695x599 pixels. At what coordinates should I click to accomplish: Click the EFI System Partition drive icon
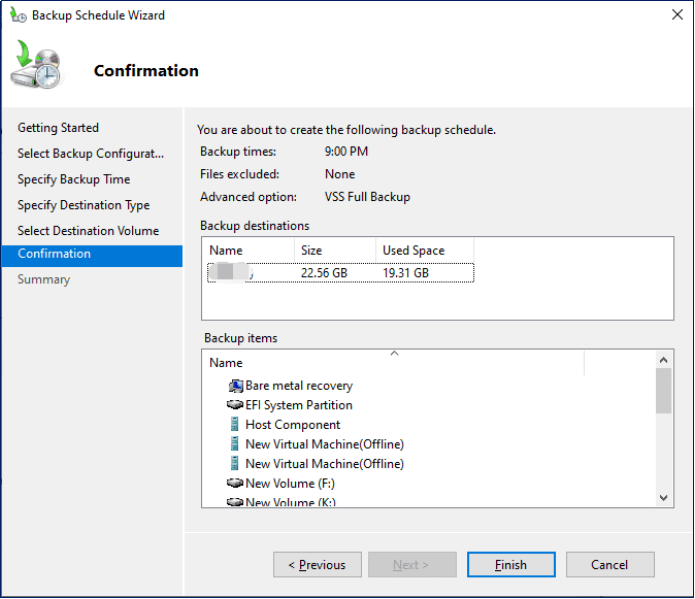pyautogui.click(x=235, y=405)
